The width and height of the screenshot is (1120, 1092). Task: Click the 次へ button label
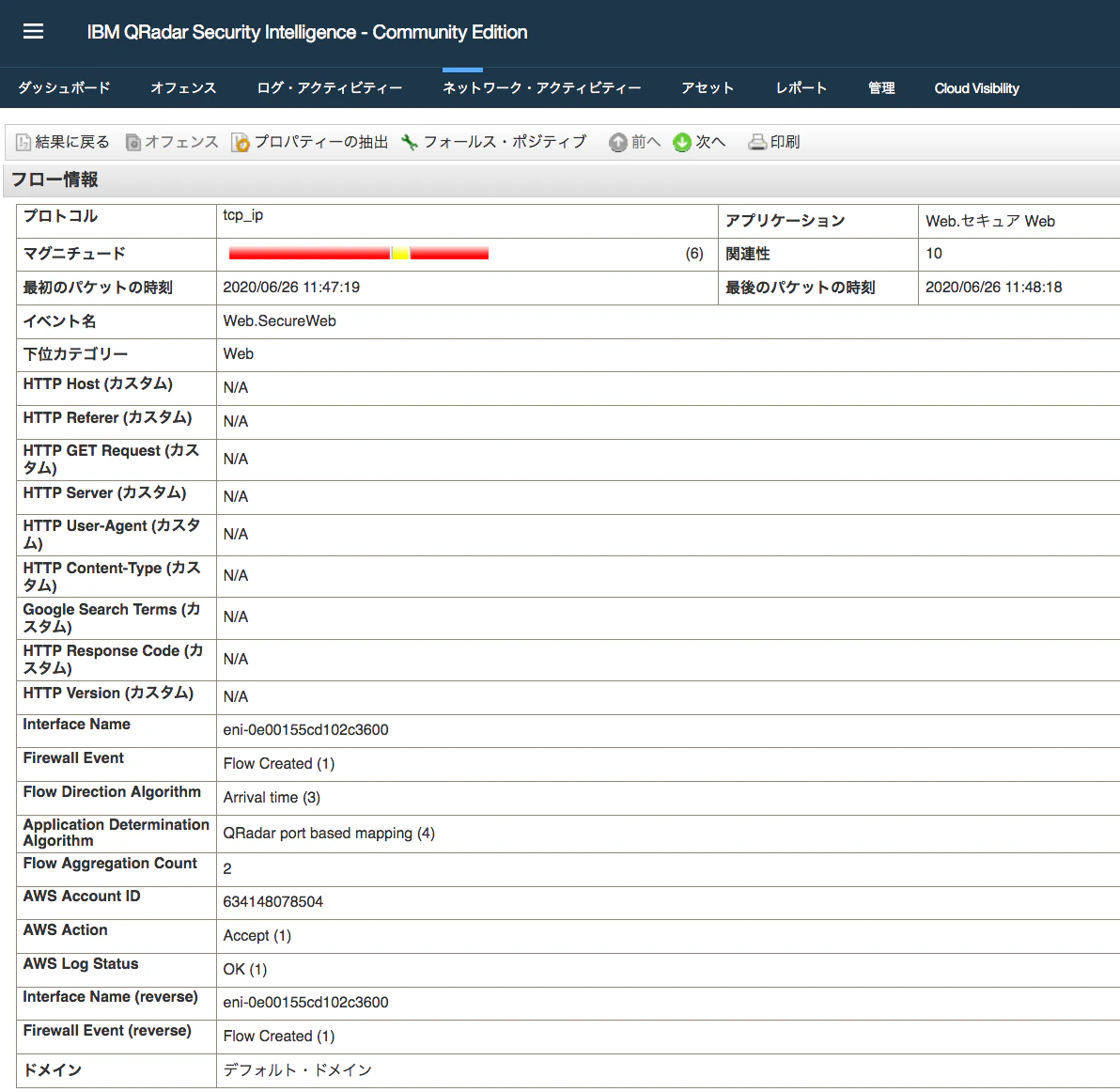pyautogui.click(x=710, y=142)
